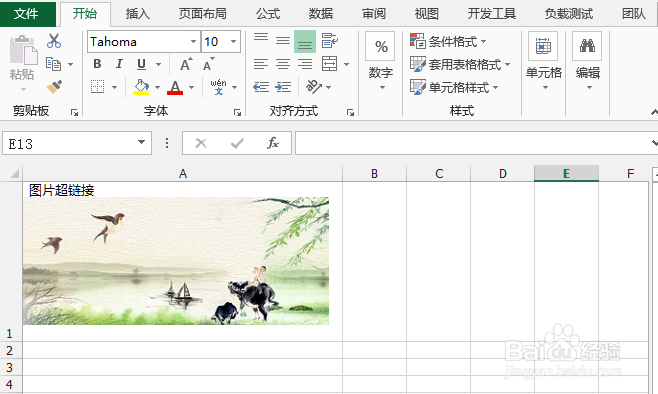658x394 pixels.
Task: Toggle bottom vertical alignment
Action: coord(305,42)
